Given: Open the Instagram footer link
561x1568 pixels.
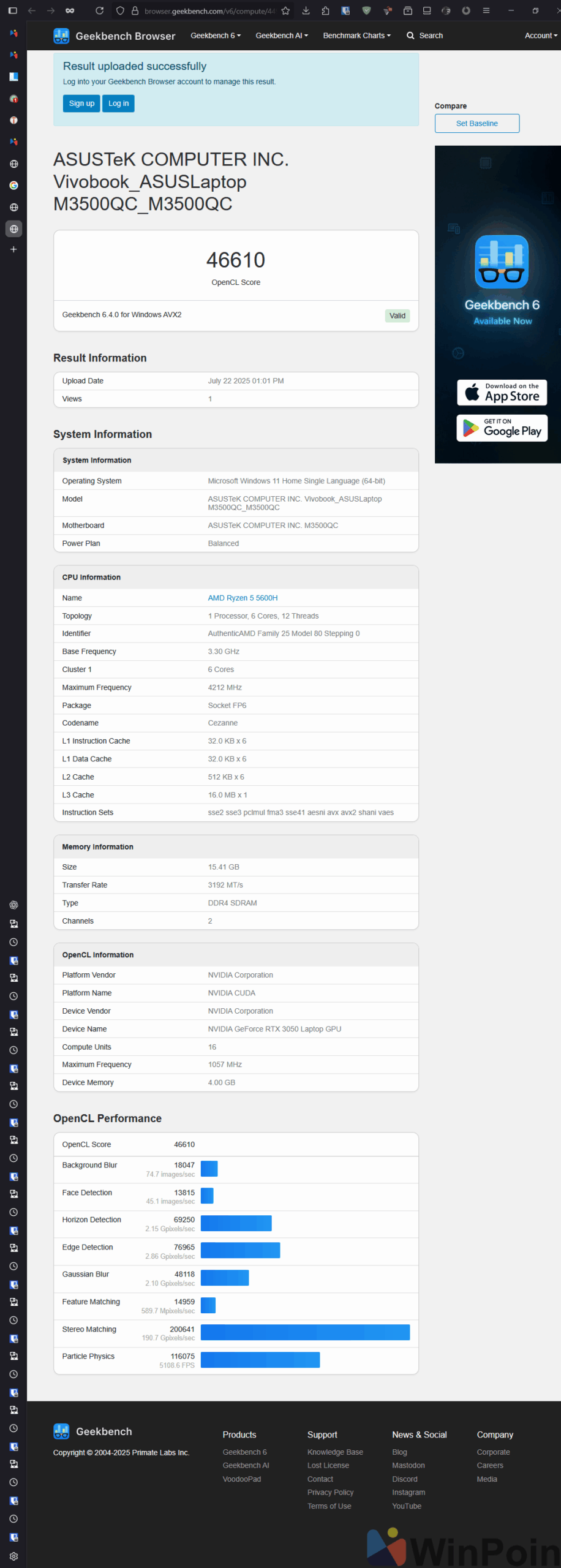Looking at the screenshot, I should pos(409,1493).
